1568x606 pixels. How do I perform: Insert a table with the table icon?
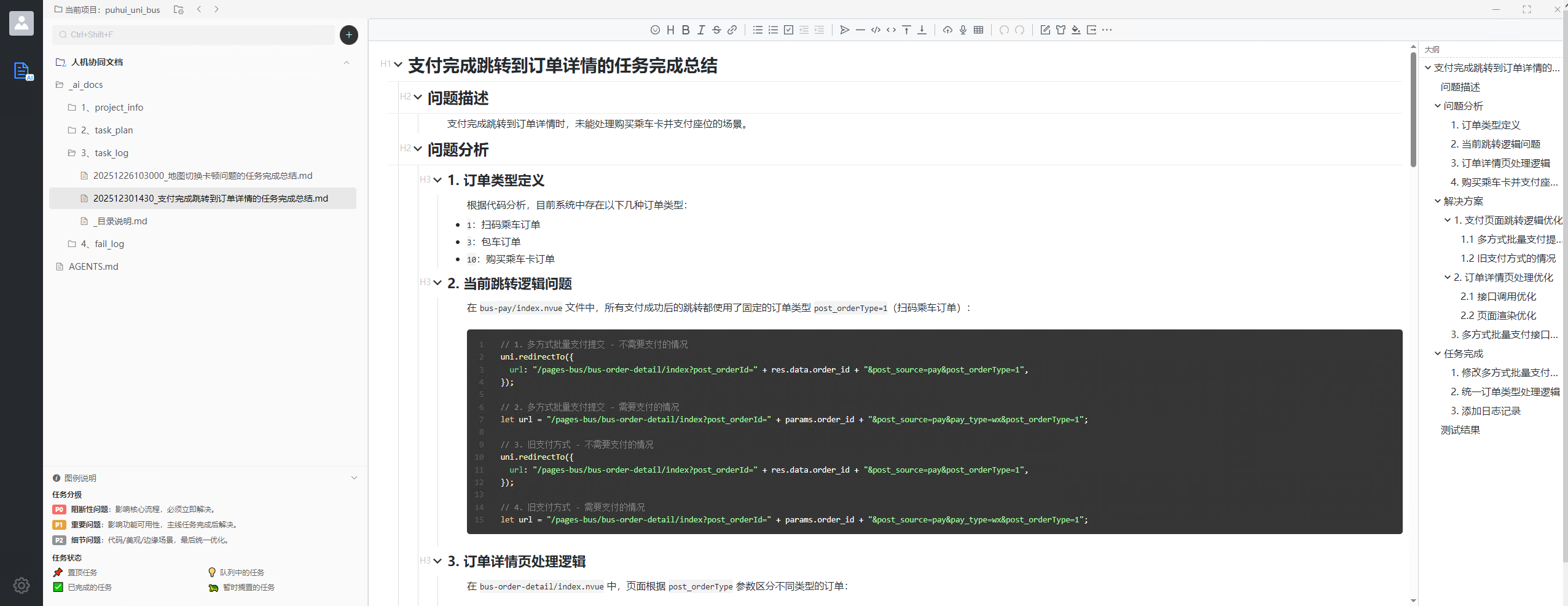979,30
